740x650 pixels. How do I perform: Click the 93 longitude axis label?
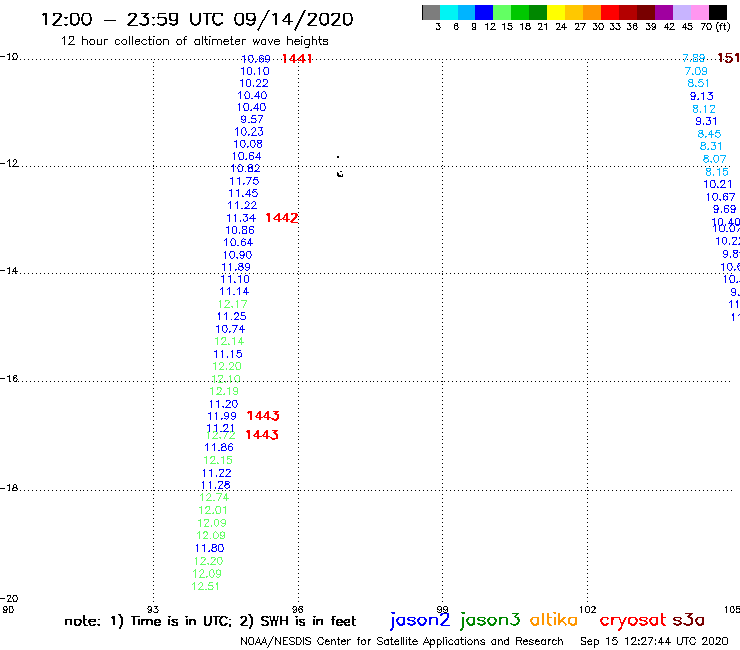pos(153,609)
